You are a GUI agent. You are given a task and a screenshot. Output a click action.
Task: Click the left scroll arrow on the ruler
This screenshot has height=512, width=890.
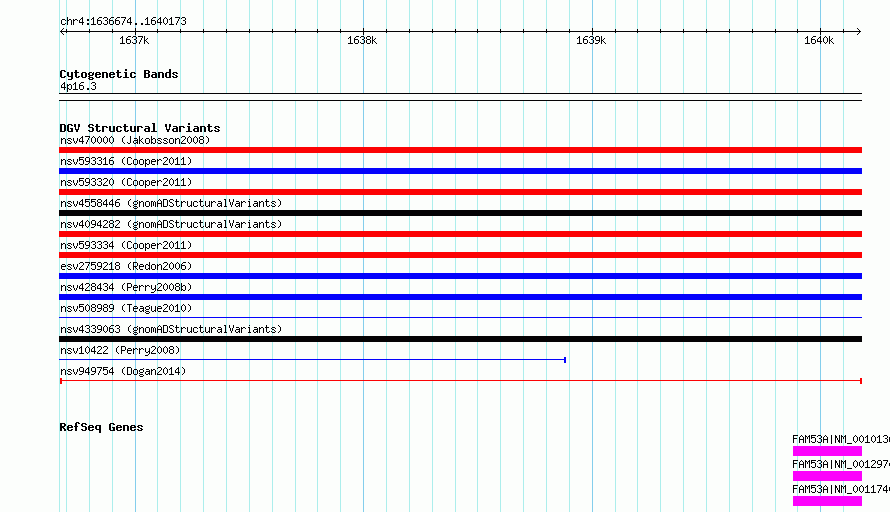pos(62,31)
